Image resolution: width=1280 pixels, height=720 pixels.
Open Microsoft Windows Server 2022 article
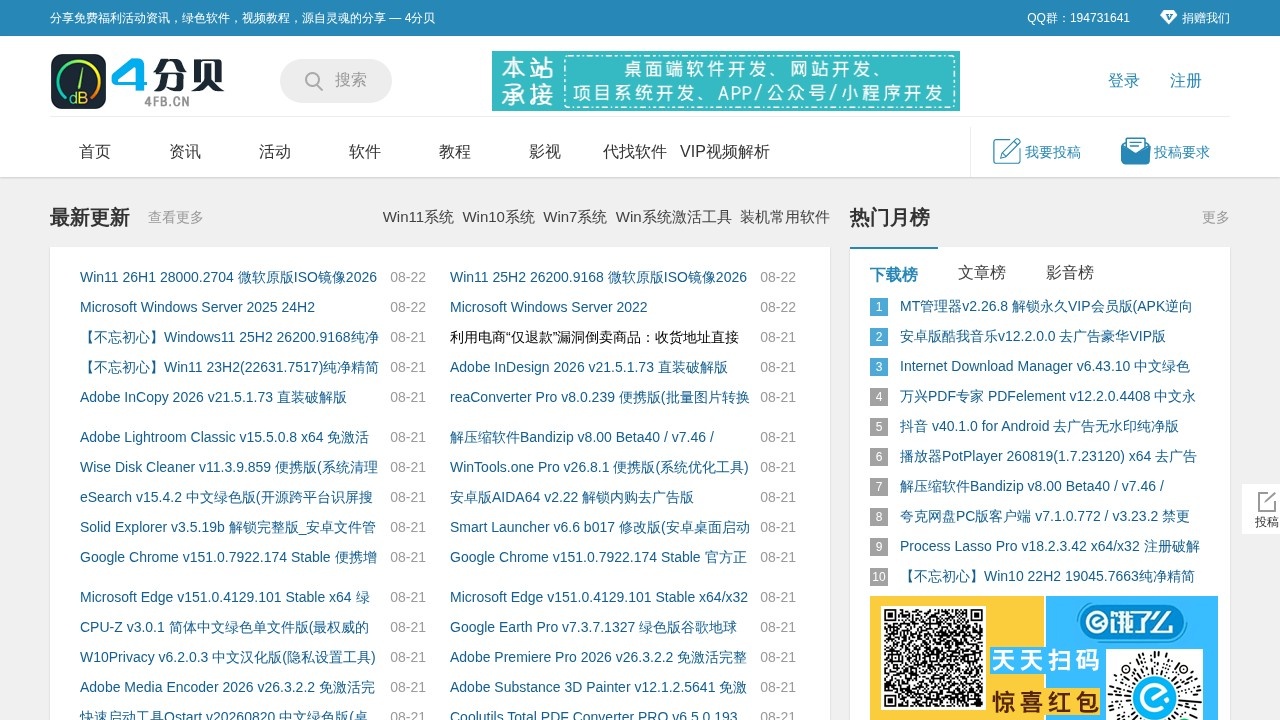[549, 307]
